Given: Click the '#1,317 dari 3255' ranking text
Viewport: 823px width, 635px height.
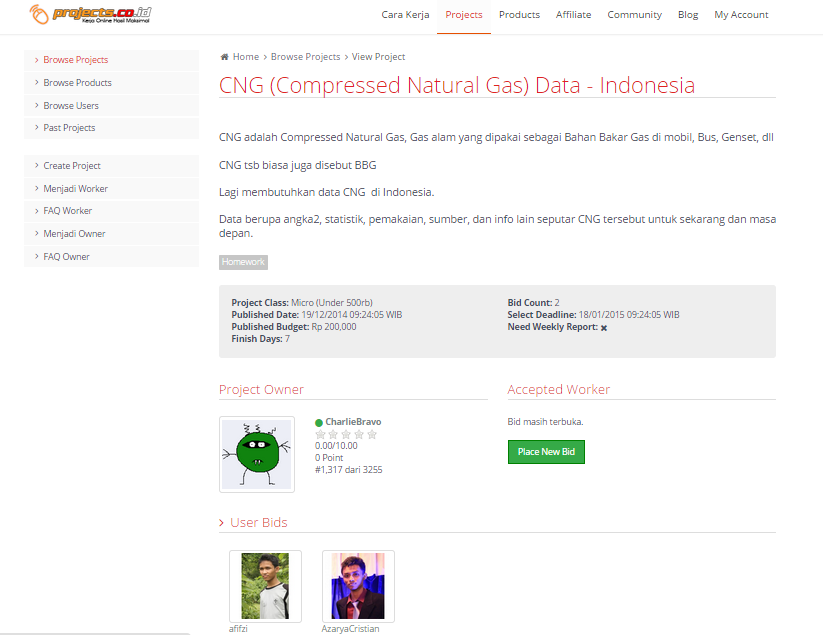Looking at the screenshot, I should coord(349,470).
